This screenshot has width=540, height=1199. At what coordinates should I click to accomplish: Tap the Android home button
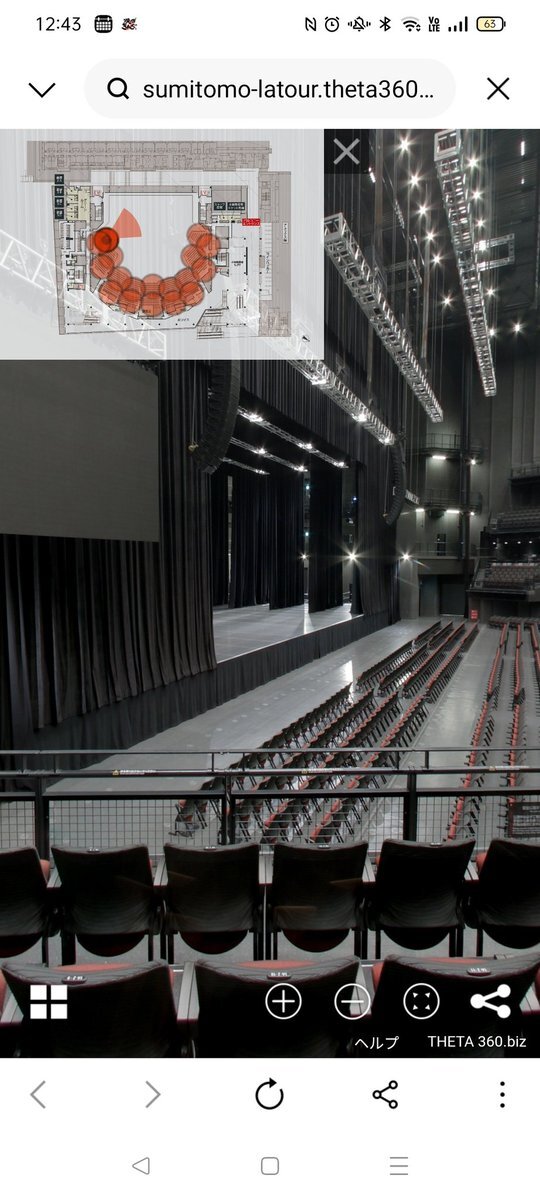point(269,1165)
